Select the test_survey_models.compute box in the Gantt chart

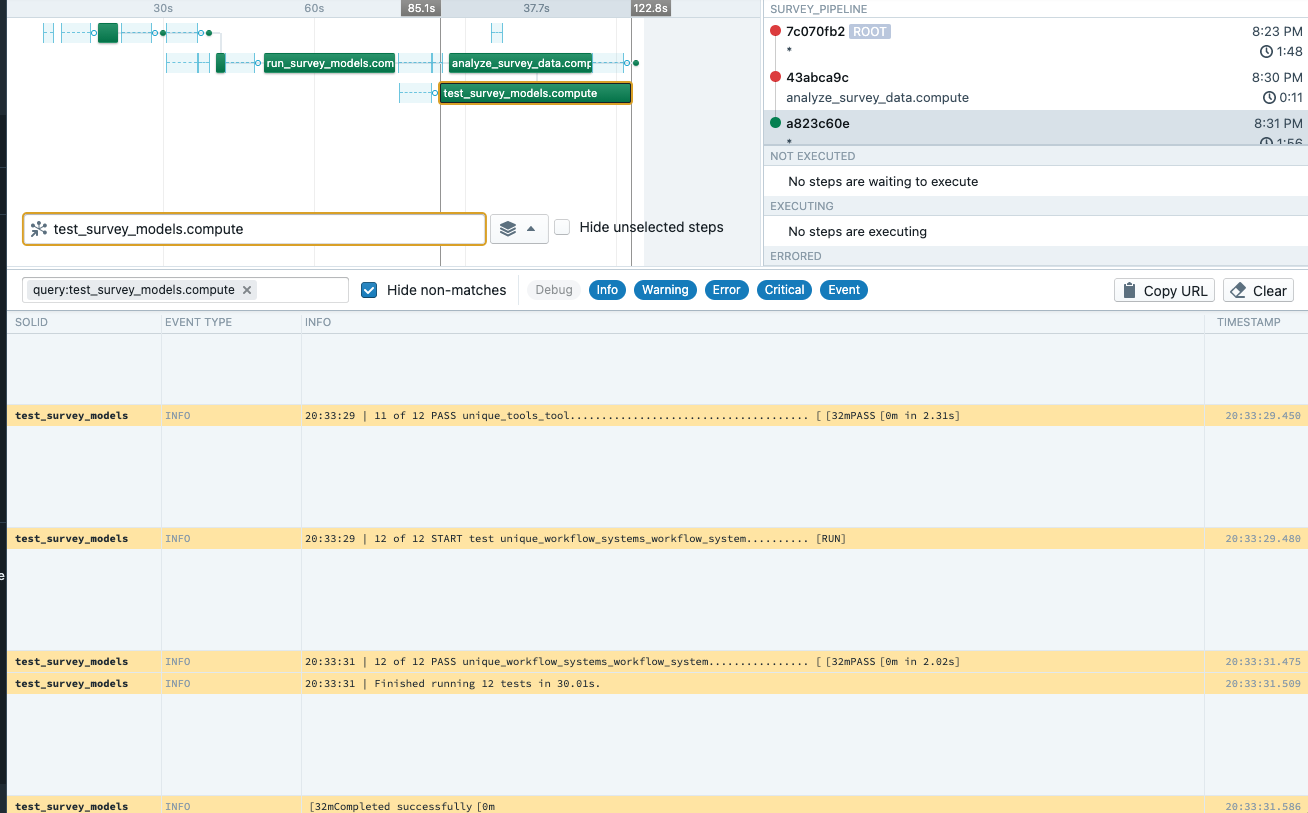(535, 92)
